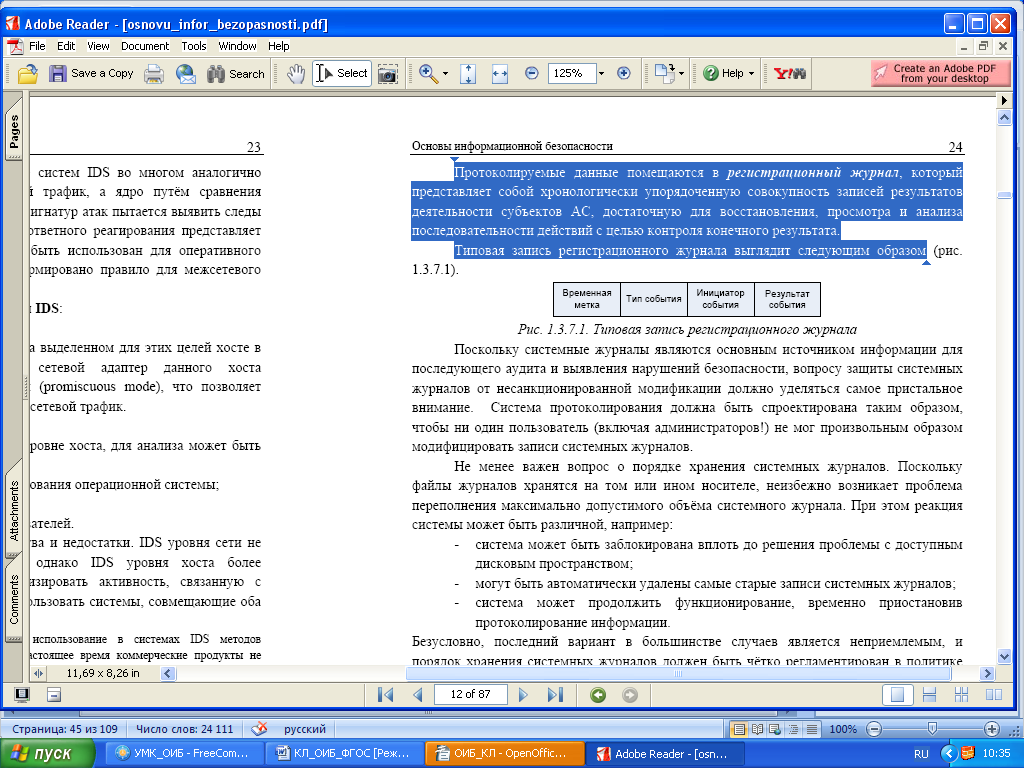Go to first page of the document

tap(385, 694)
